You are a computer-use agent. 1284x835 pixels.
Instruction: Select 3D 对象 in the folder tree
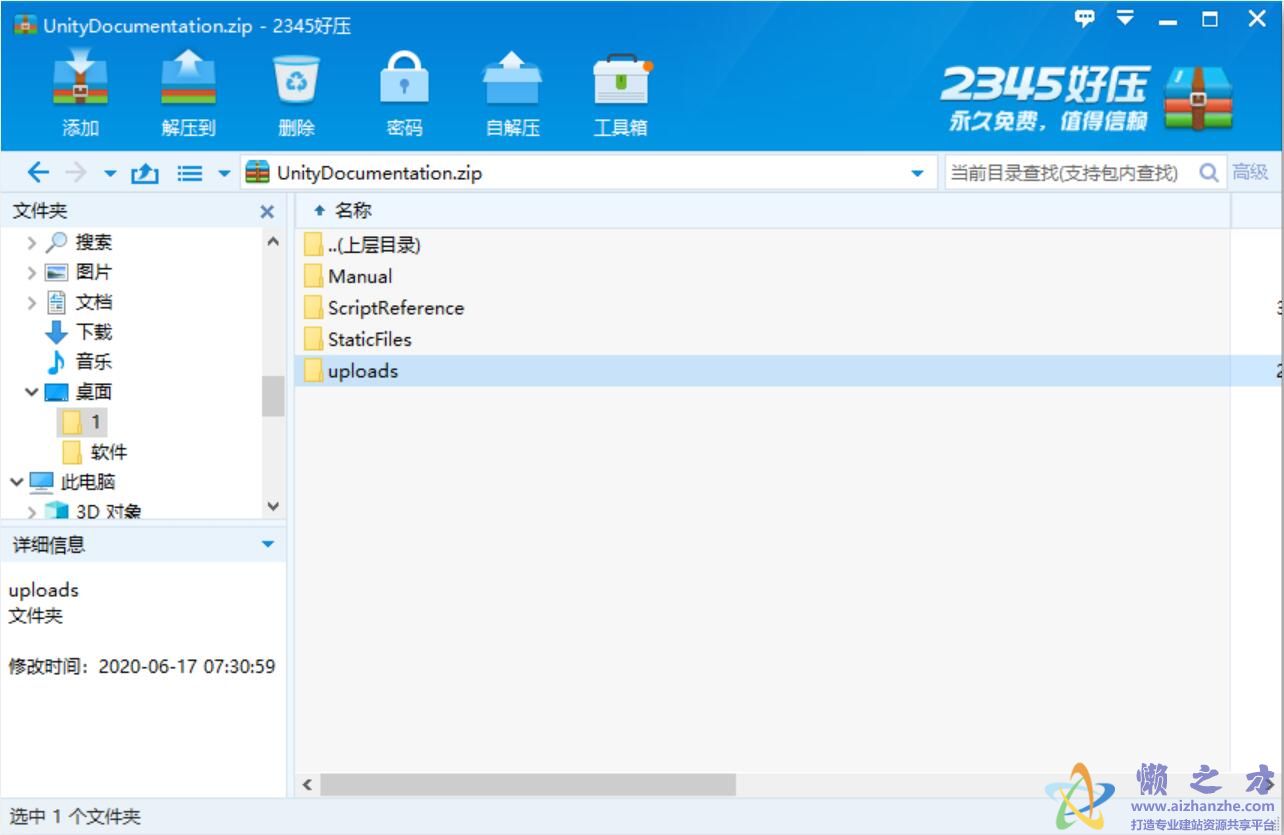point(109,512)
